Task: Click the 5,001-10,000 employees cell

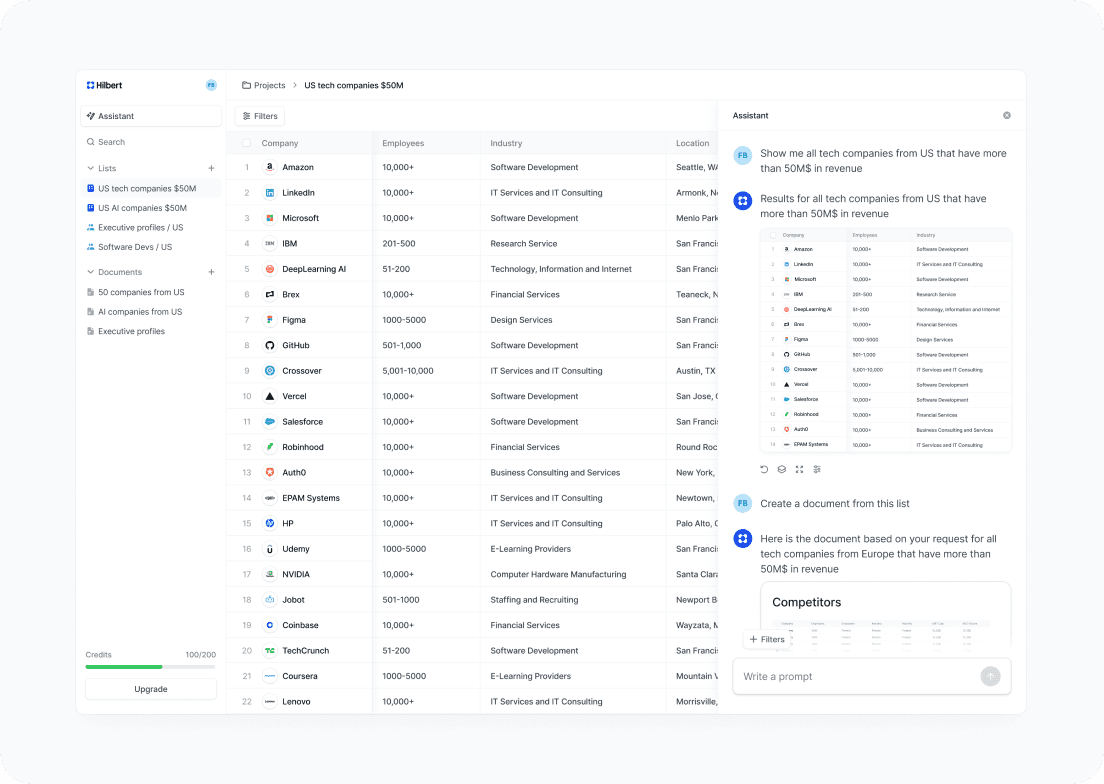Action: tap(408, 371)
